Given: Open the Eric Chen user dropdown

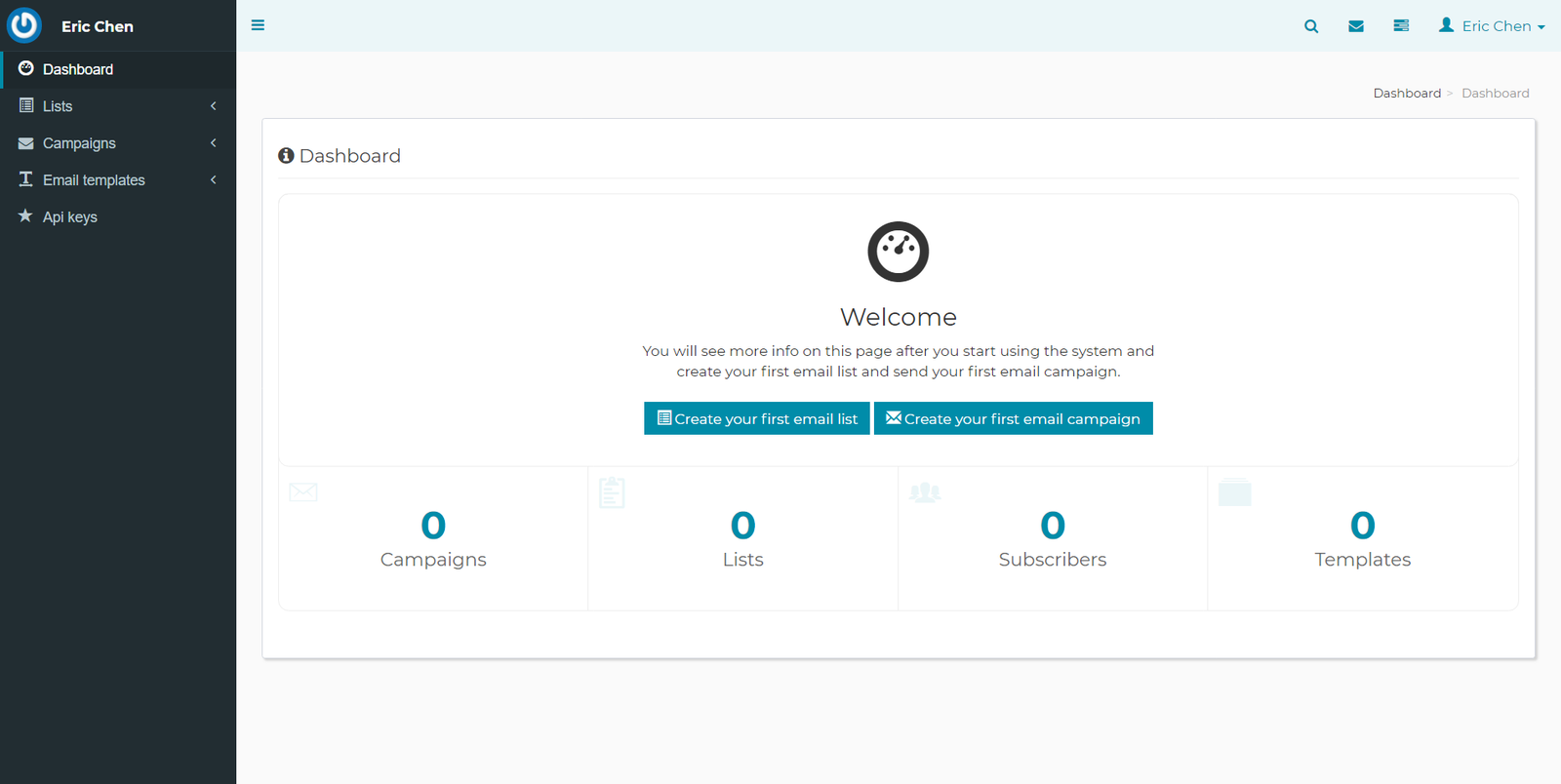Looking at the screenshot, I should coord(1492,26).
